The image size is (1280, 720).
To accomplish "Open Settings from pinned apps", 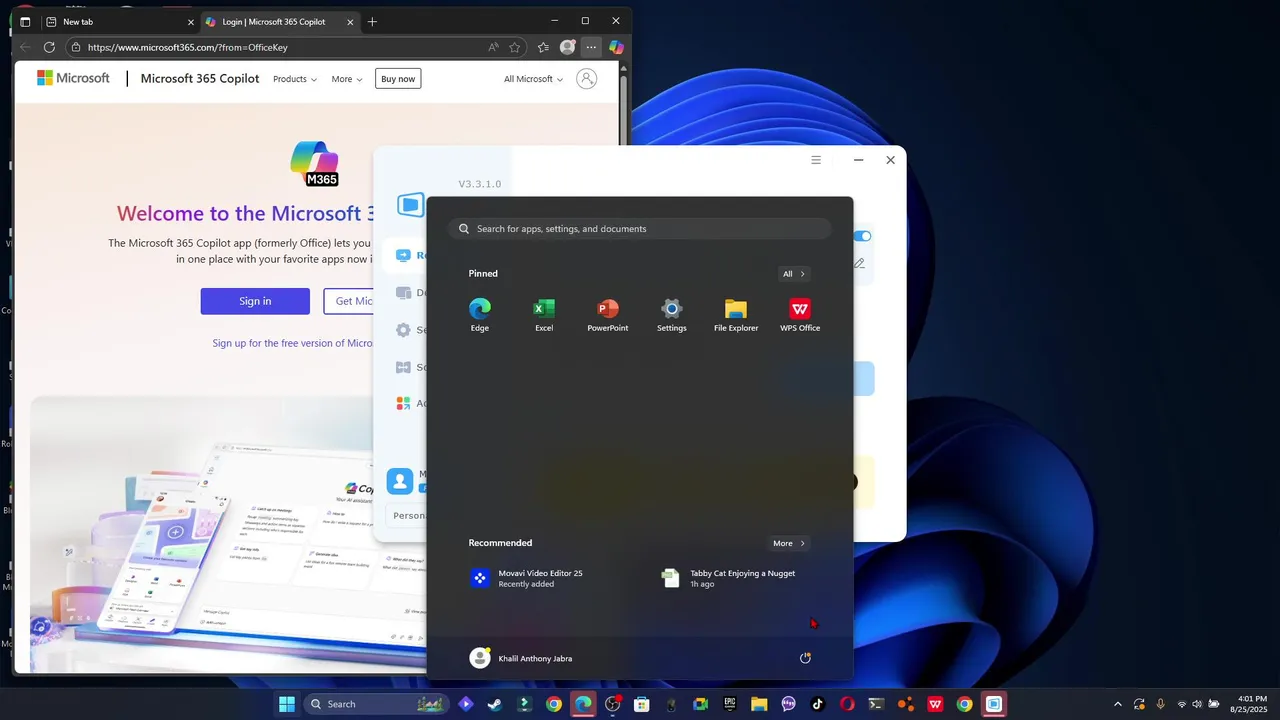I will [672, 315].
